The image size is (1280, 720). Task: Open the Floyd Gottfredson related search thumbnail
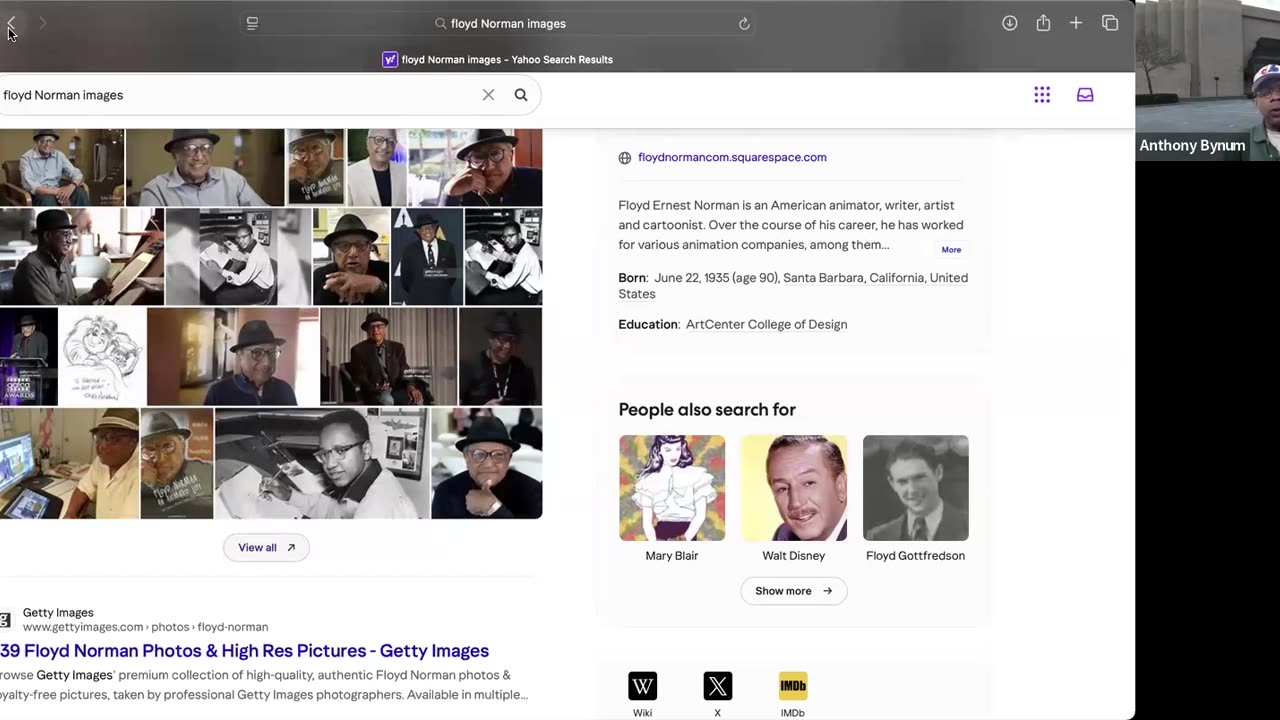(916, 488)
